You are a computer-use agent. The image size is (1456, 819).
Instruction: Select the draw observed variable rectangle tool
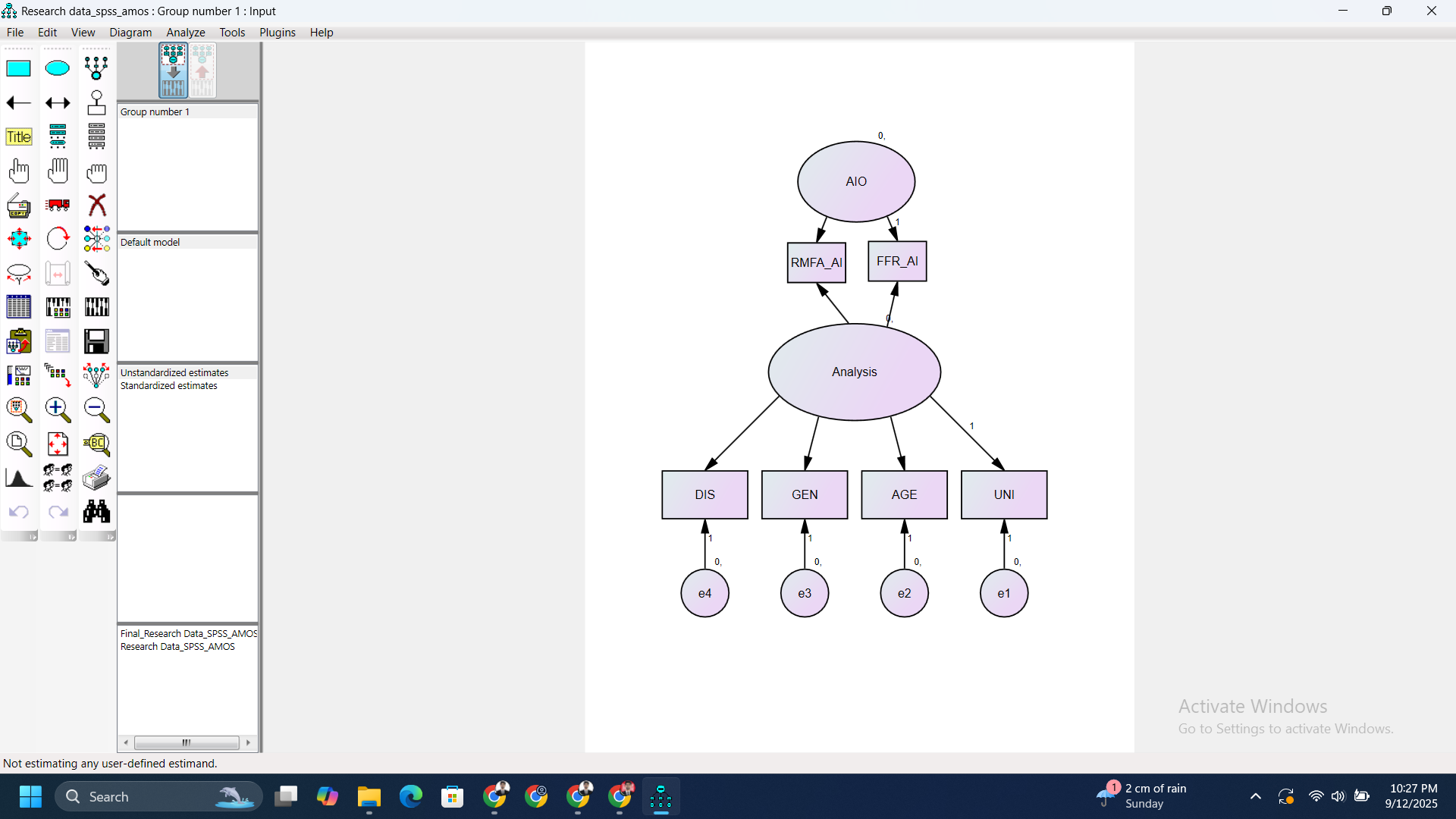[19, 68]
